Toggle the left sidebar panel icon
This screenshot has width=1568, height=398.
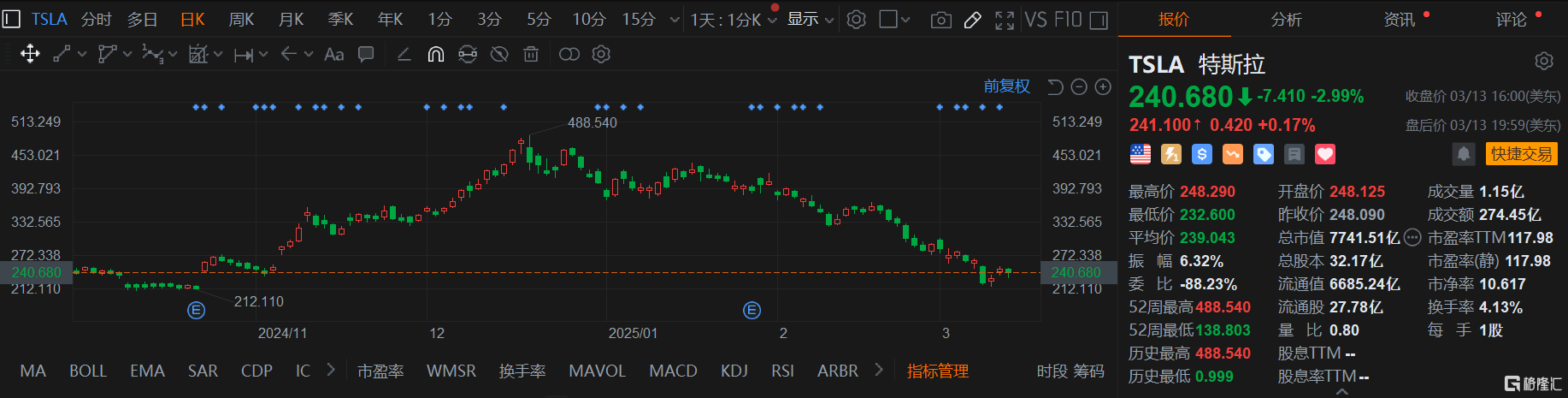[11, 19]
